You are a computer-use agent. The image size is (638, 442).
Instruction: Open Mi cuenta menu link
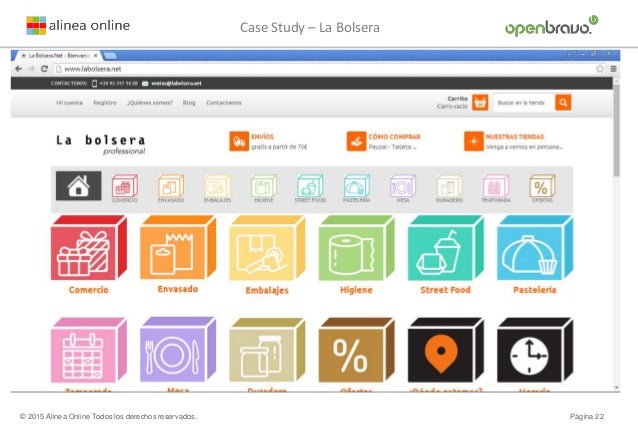70,103
